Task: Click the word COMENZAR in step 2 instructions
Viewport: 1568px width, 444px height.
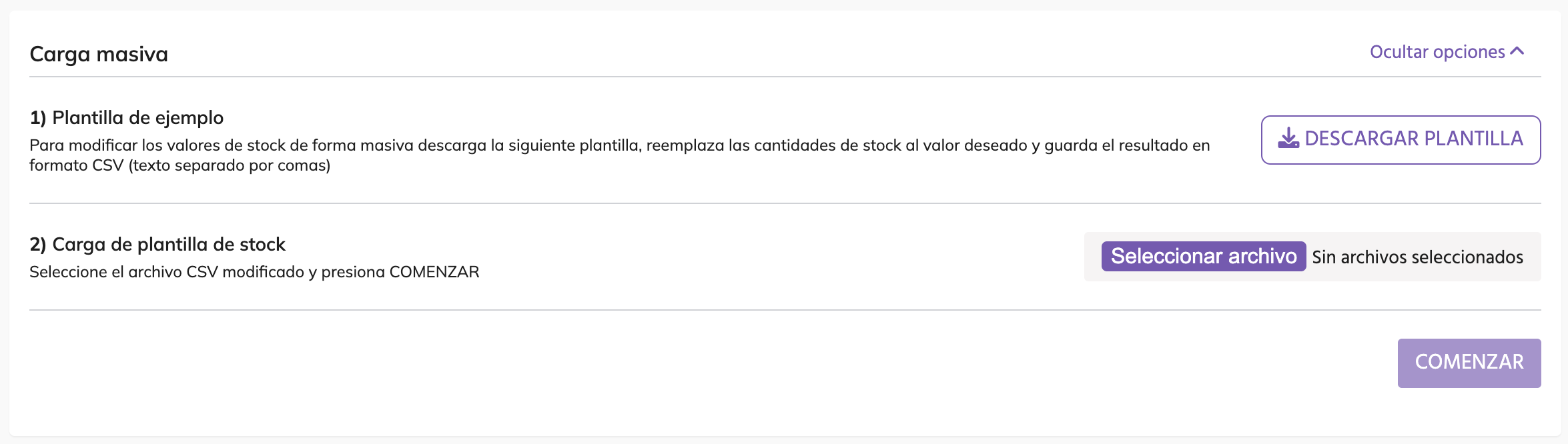Action: click(x=434, y=272)
